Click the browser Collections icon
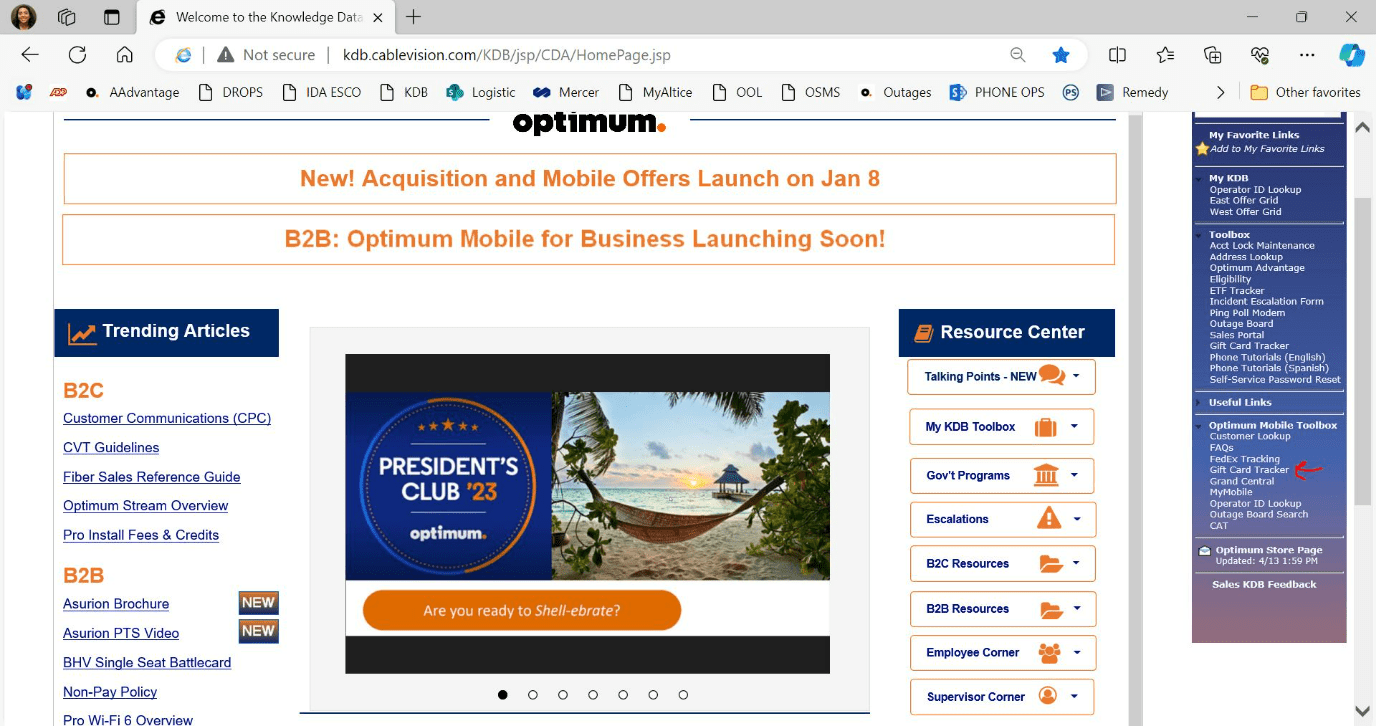 click(1212, 55)
